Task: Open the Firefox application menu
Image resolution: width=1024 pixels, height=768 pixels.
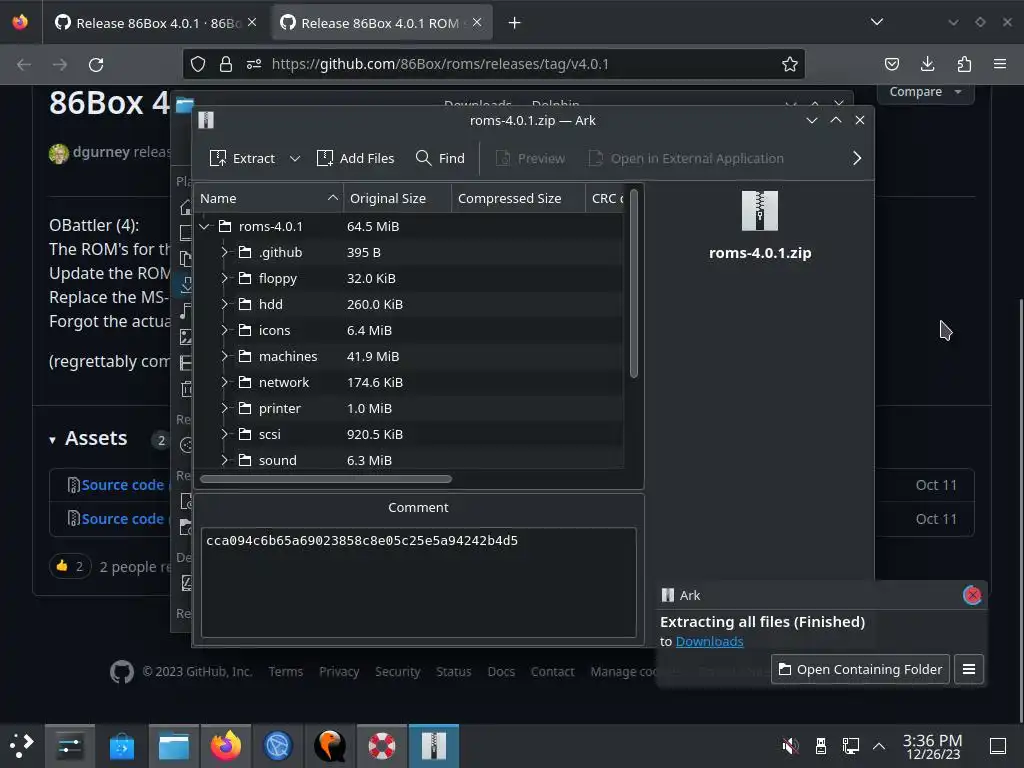Action: 1000,64
